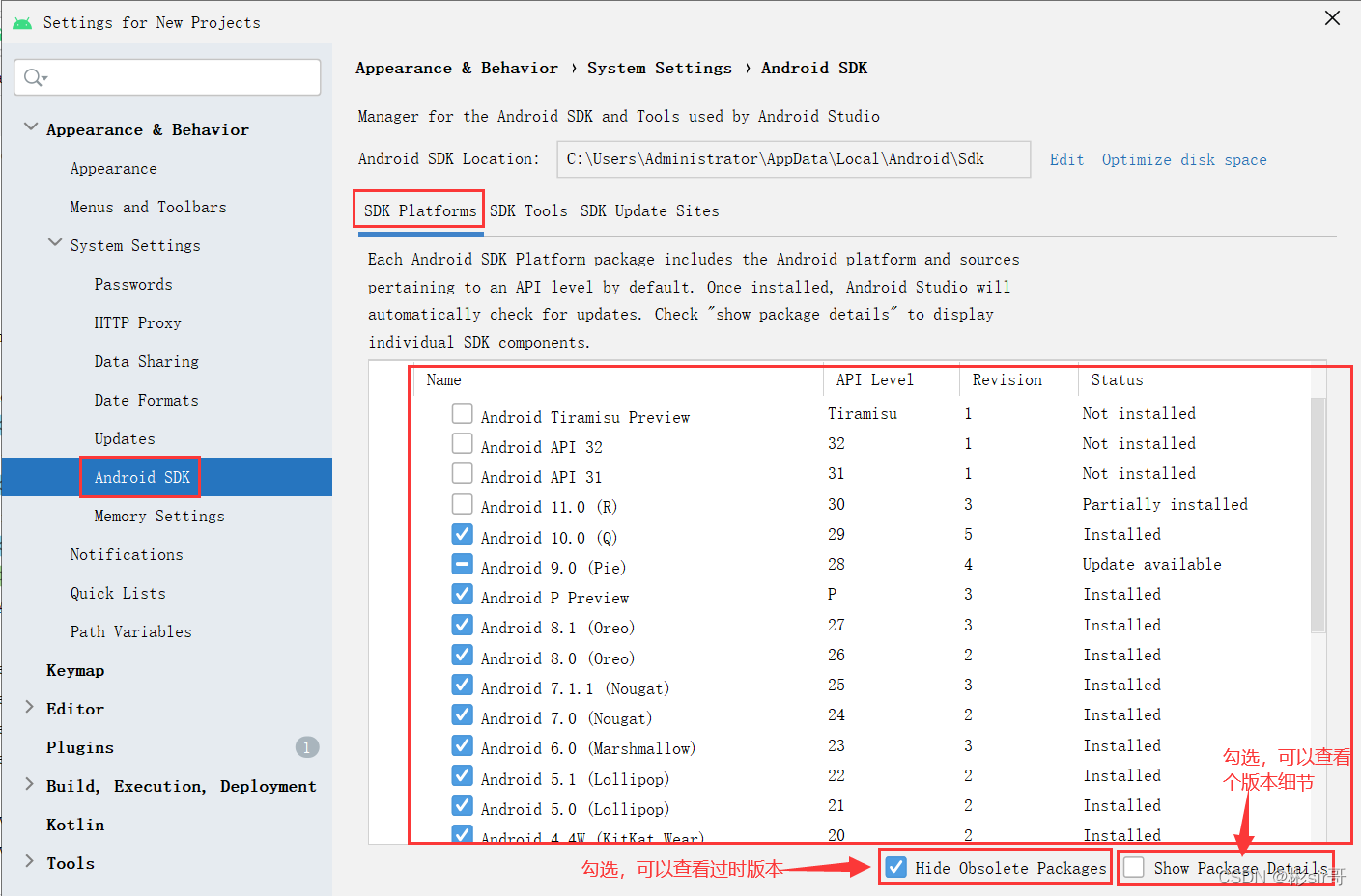Uncheck the Android 8.0 (Oreo) checkbox
This screenshot has width=1361, height=896.
[x=463, y=655]
